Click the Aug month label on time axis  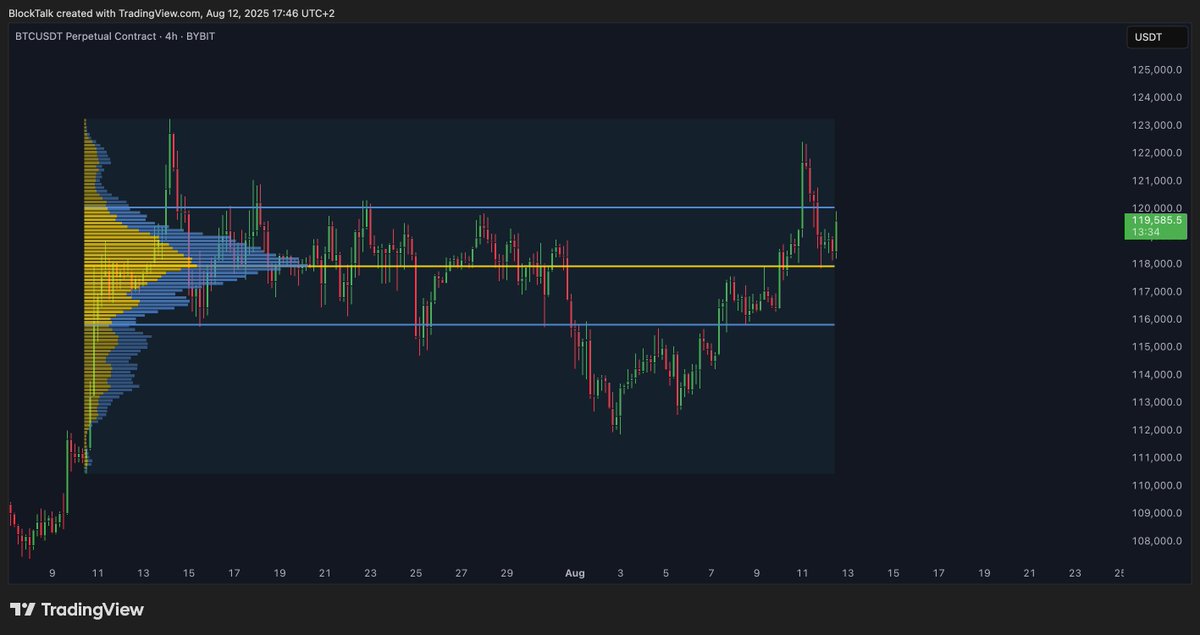[574, 574]
